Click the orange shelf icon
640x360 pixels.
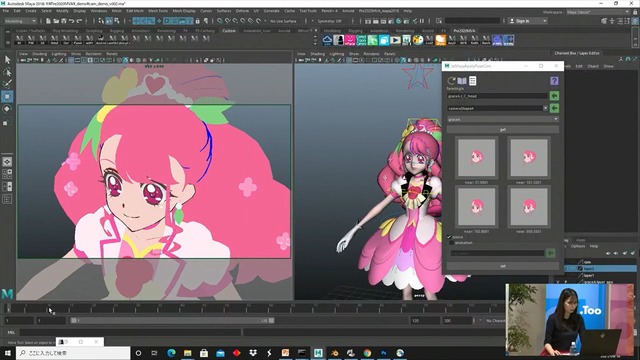pyautogui.click(x=441, y=40)
